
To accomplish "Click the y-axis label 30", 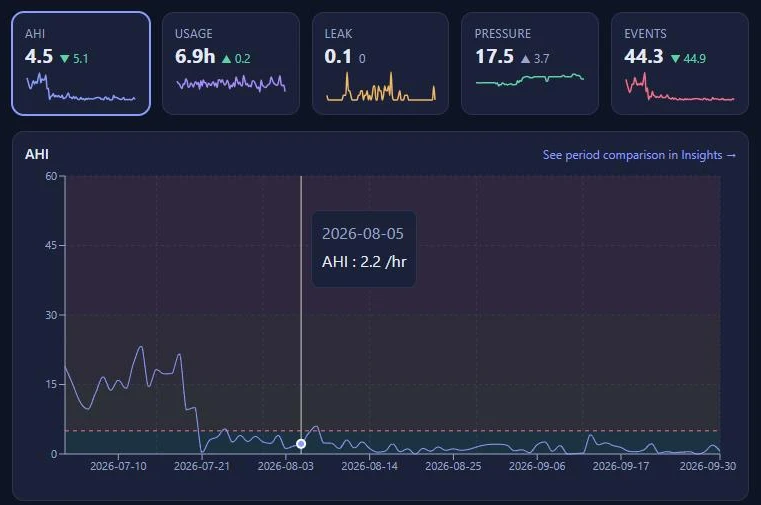I will (51, 315).
